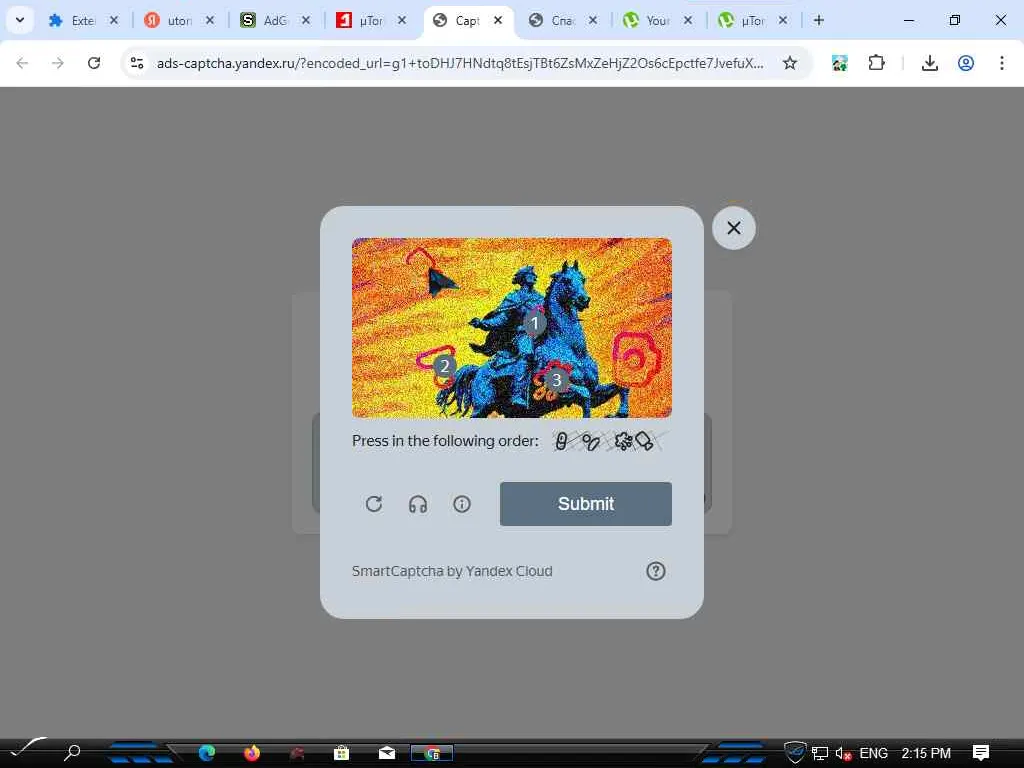Click the muted volume tray icon
The width and height of the screenshot is (1024, 768).
tap(843, 754)
